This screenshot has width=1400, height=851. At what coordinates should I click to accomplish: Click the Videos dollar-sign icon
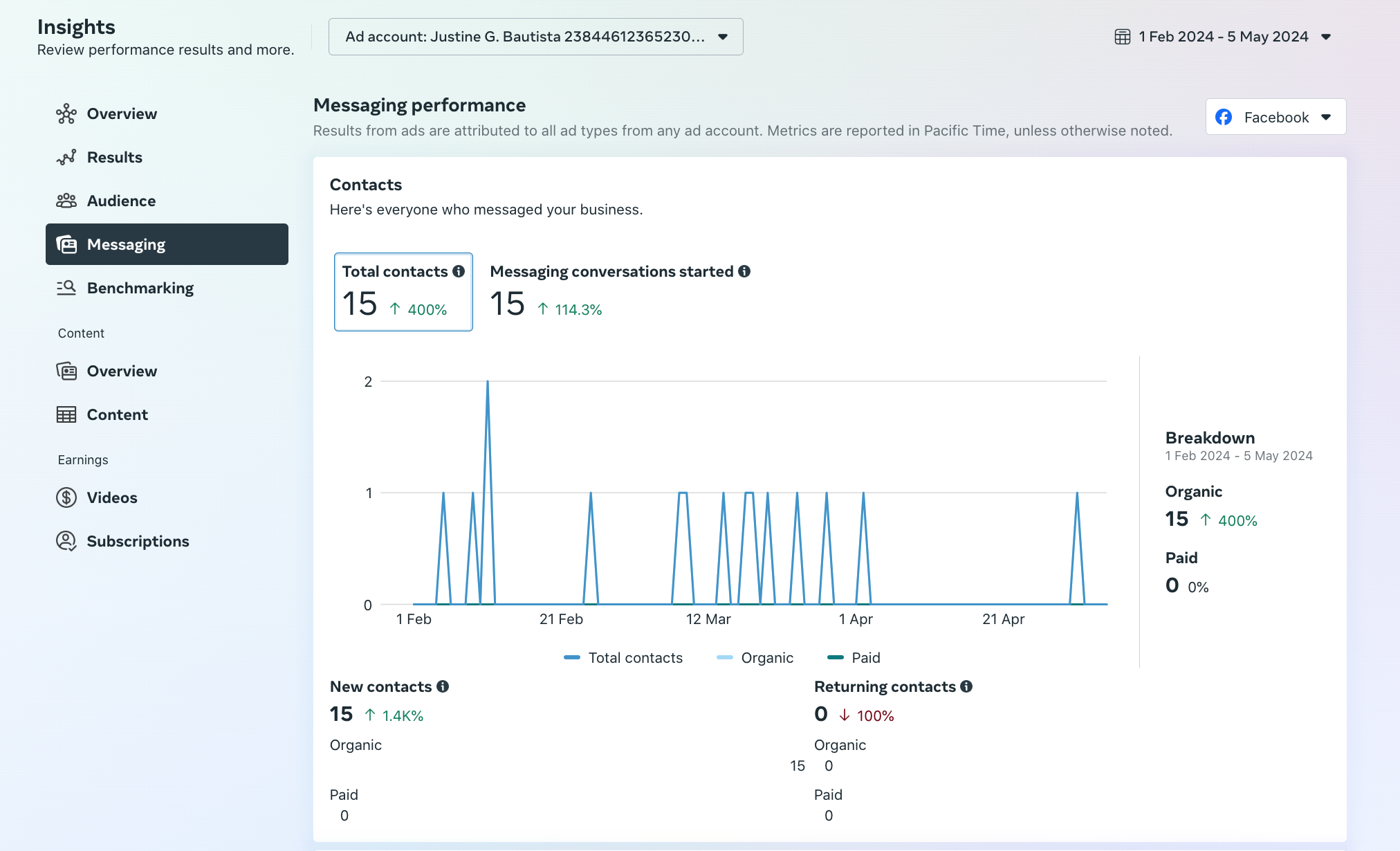tap(66, 497)
